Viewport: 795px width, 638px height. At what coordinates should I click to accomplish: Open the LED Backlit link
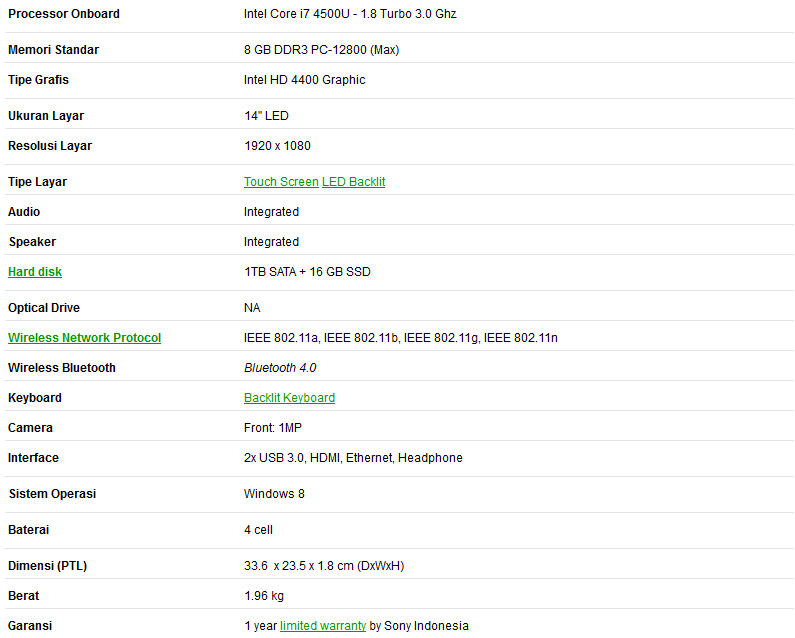[x=353, y=182]
